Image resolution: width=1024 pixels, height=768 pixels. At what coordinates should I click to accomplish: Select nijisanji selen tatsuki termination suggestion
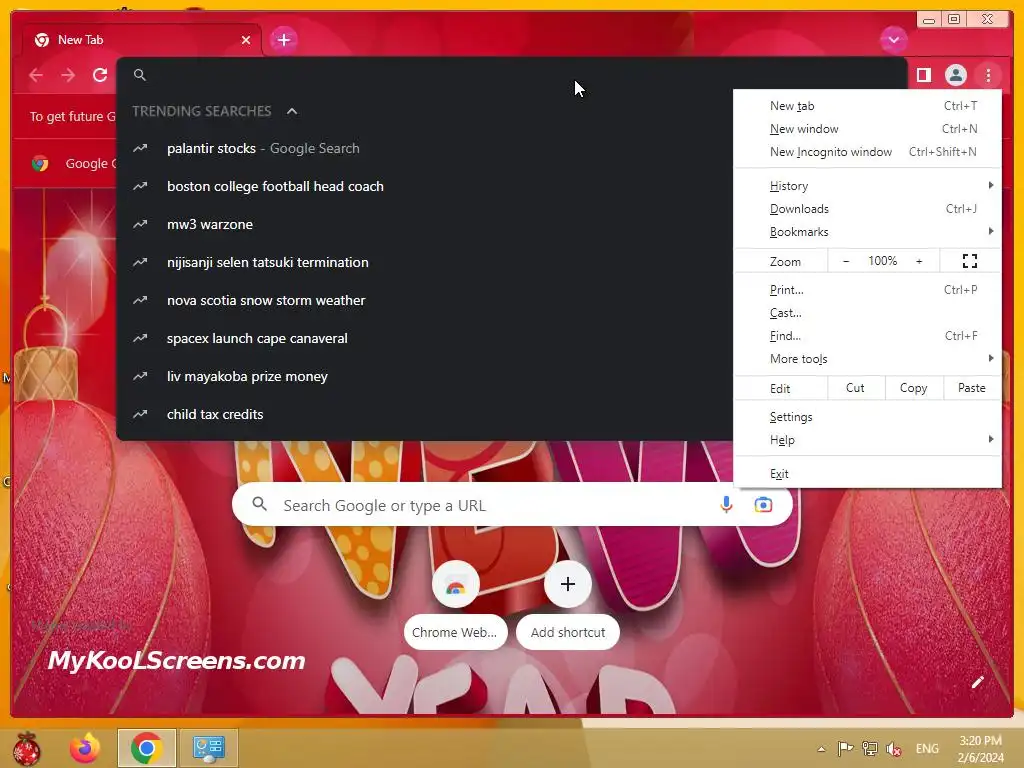(x=424, y=263)
